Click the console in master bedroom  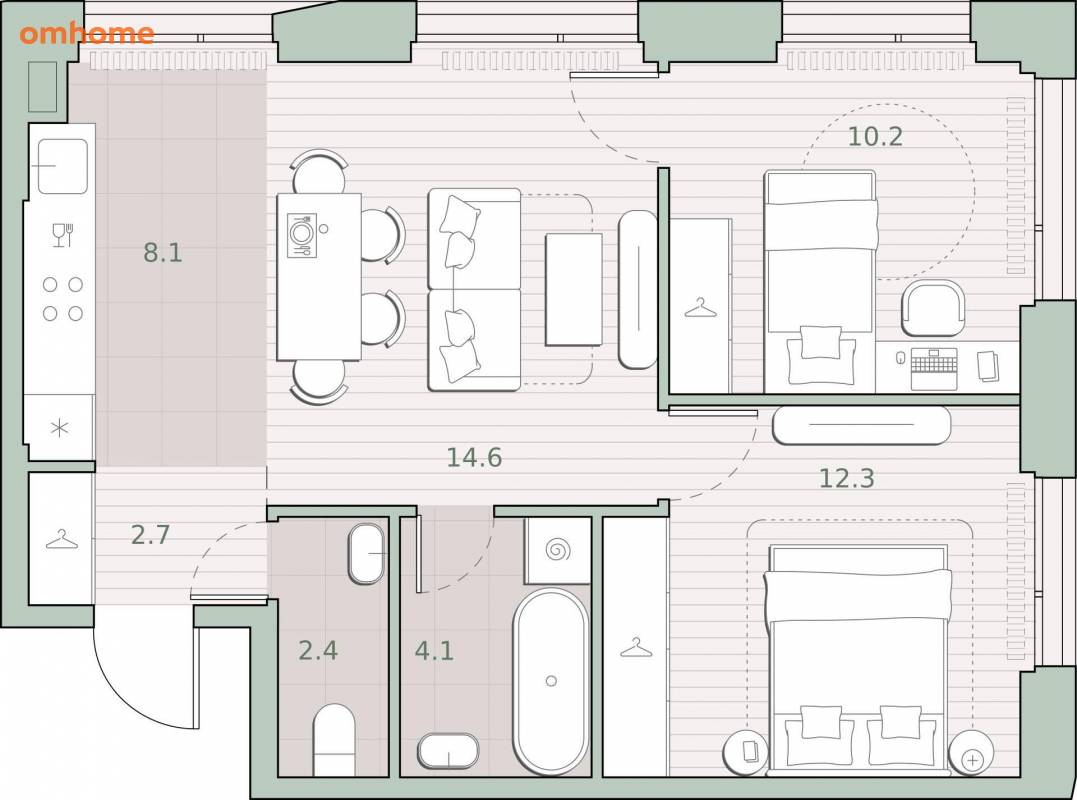pos(861,425)
